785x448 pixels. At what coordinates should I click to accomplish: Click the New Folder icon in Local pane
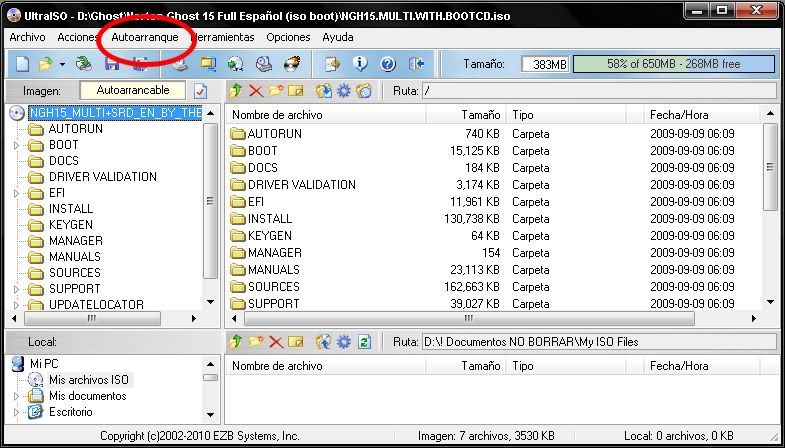pyautogui.click(x=256, y=342)
